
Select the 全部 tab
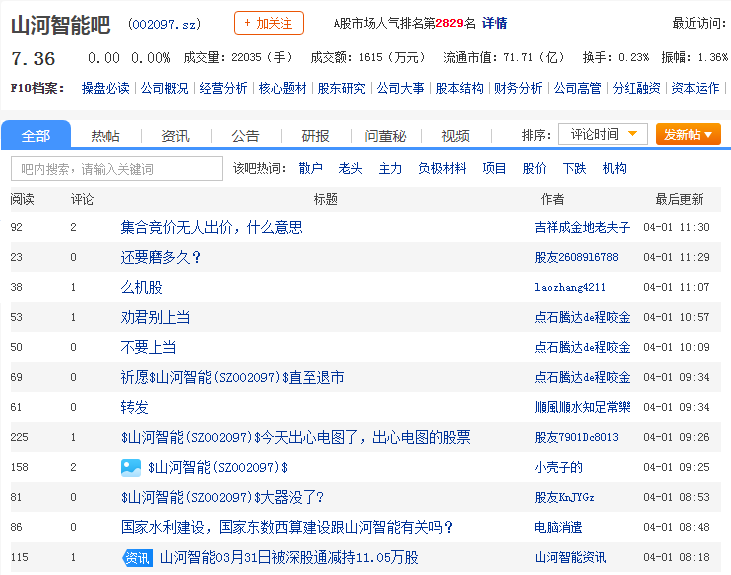[x=36, y=136]
